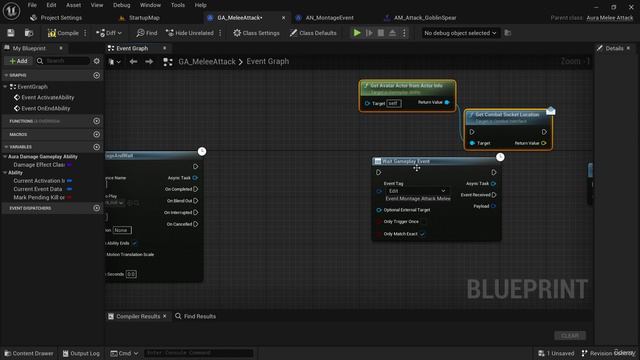Toggle Stop When Ability Ends checkbox

[135, 243]
